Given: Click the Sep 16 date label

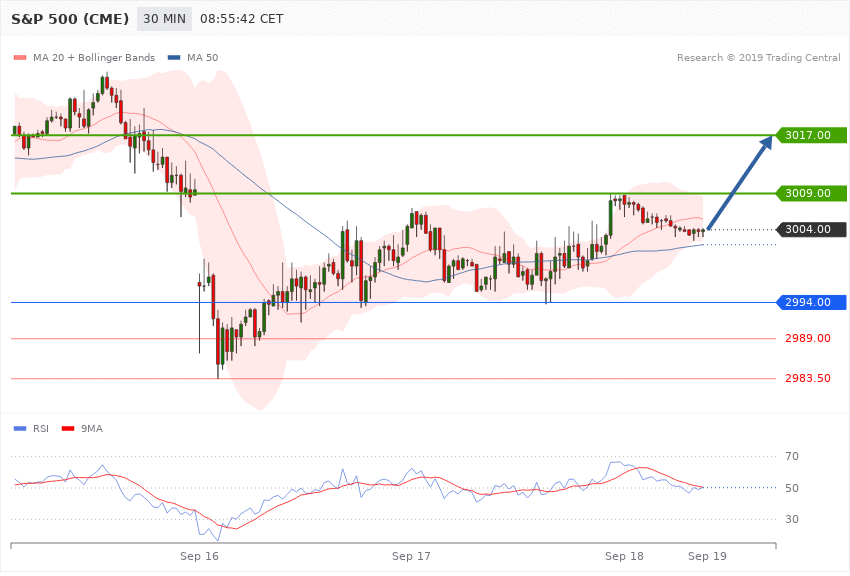Looking at the screenshot, I should (x=199, y=556).
